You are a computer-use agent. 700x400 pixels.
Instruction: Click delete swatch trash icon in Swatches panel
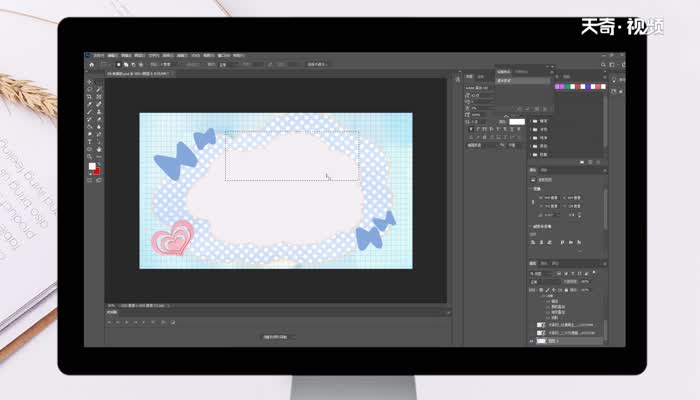(x=598, y=162)
